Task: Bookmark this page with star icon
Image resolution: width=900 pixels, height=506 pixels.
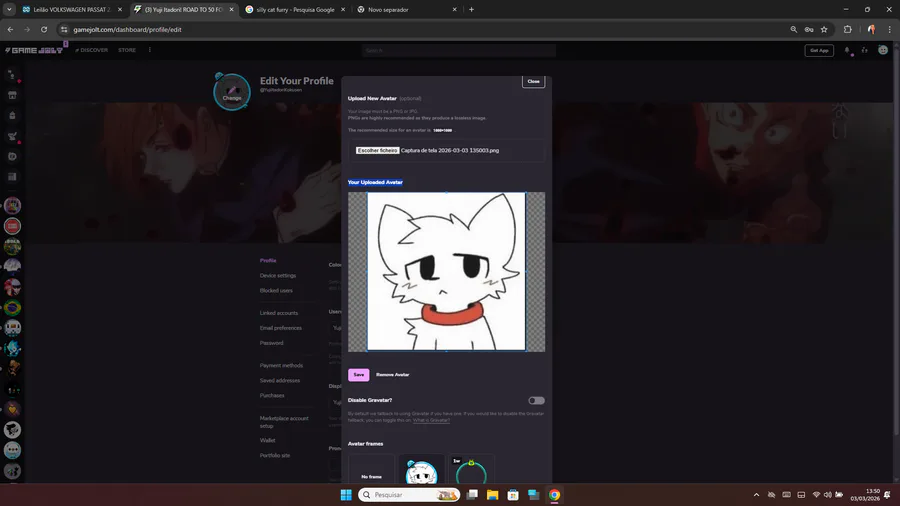Action: tap(824, 29)
